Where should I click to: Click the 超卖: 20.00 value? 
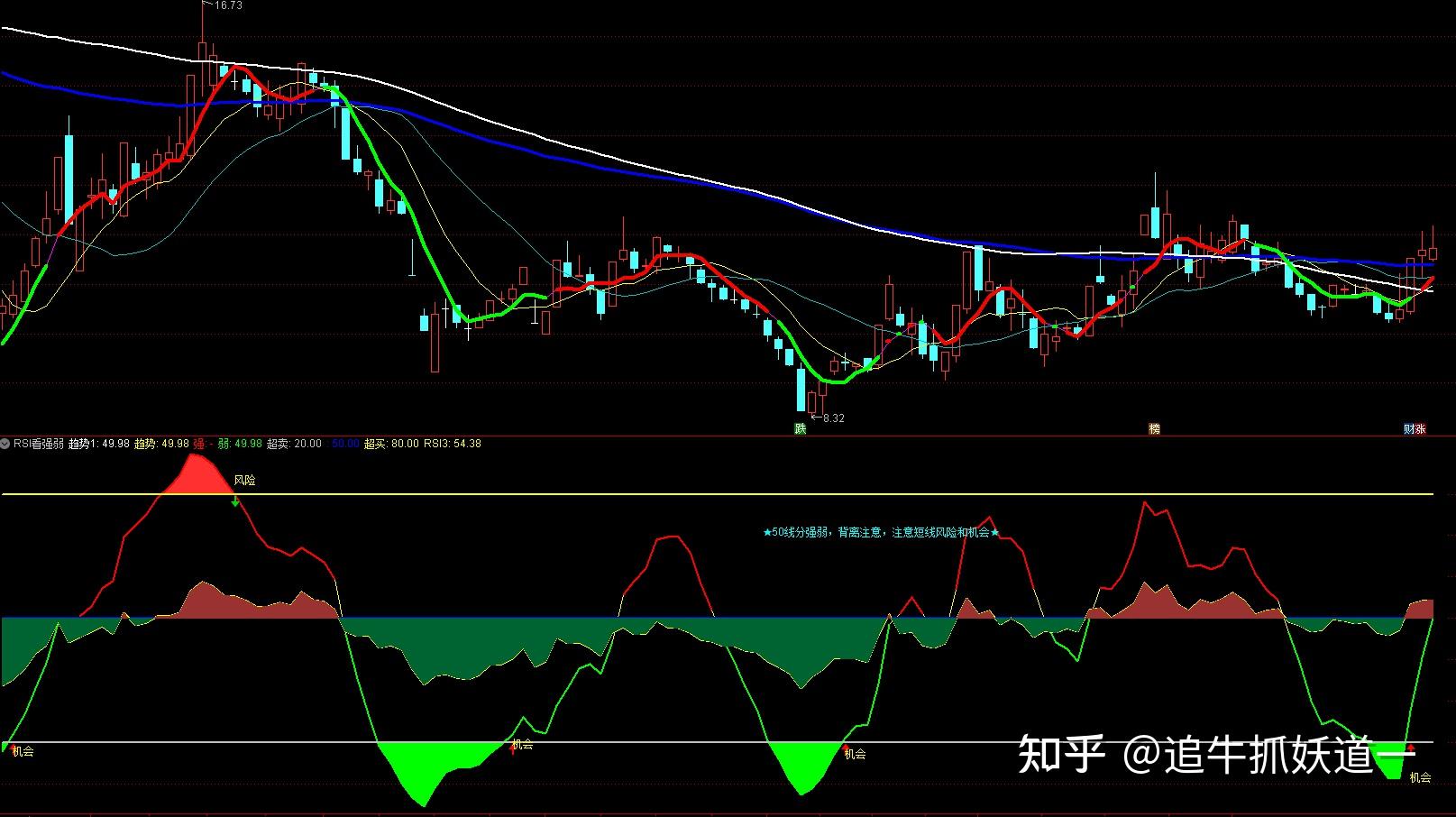click(295, 444)
